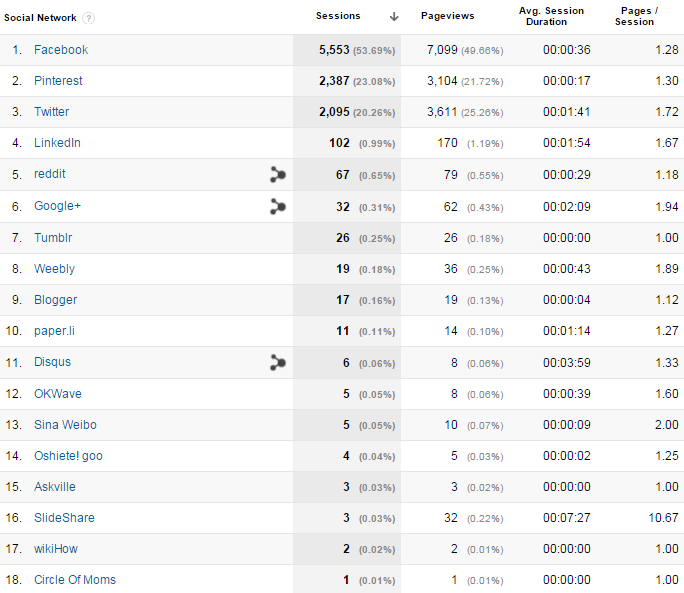Image resolution: width=684 pixels, height=593 pixels.
Task: Select the Twitter network link
Action: click(52, 112)
